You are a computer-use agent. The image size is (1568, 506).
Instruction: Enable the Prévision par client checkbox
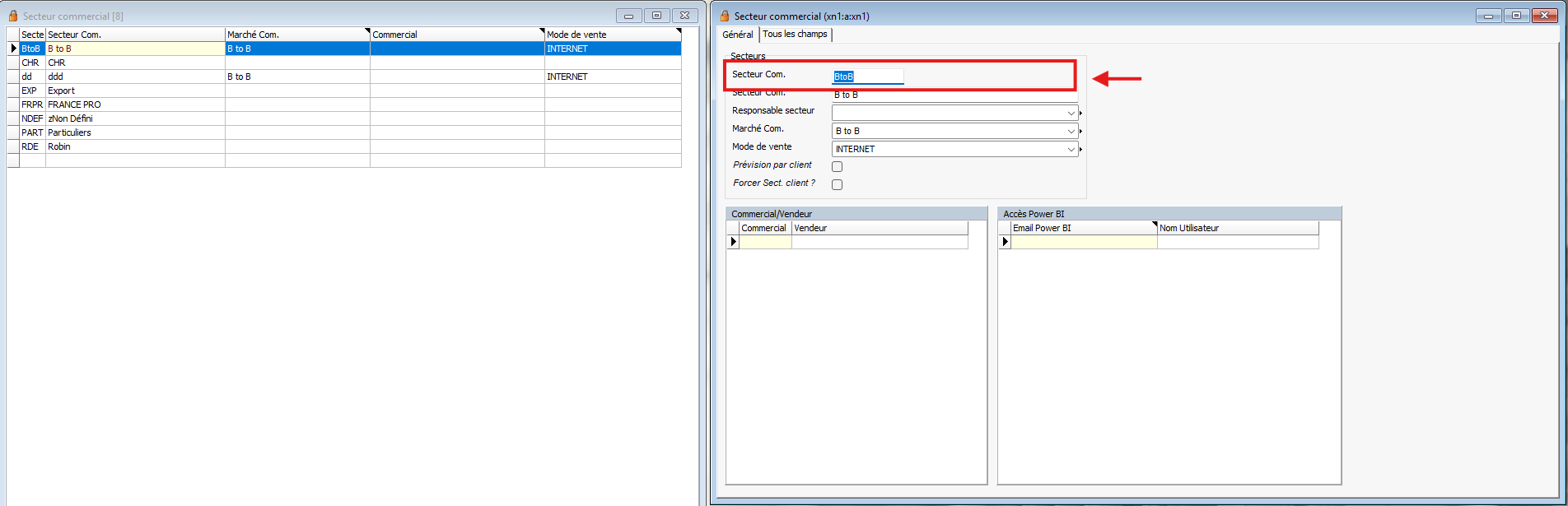[838, 167]
